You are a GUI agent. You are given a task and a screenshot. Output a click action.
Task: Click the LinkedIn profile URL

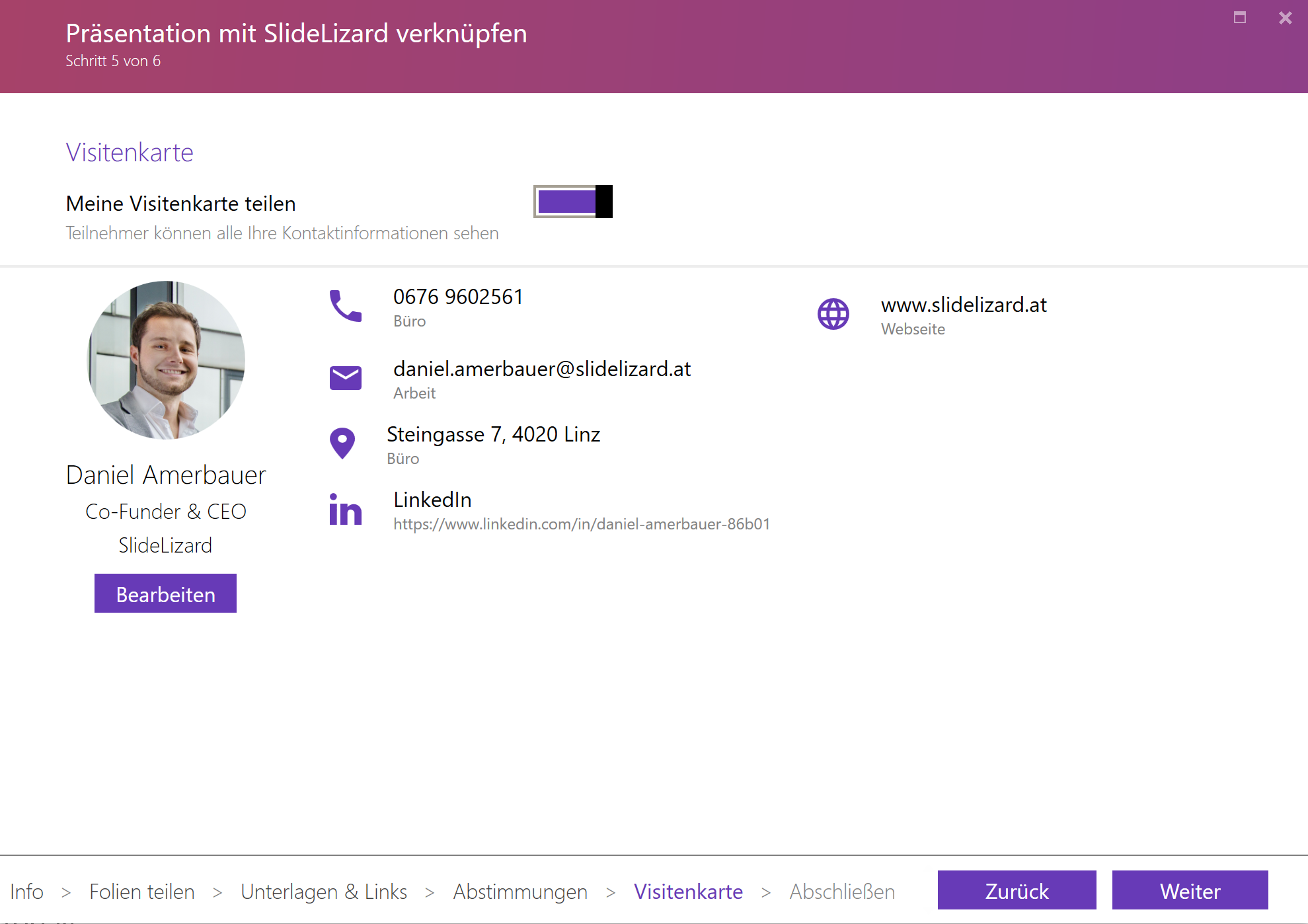tap(582, 523)
